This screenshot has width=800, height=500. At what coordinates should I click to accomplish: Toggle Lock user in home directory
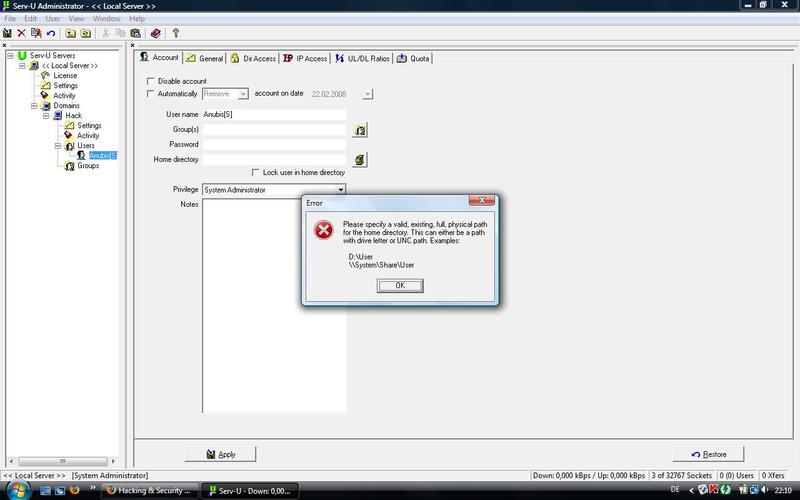256,172
